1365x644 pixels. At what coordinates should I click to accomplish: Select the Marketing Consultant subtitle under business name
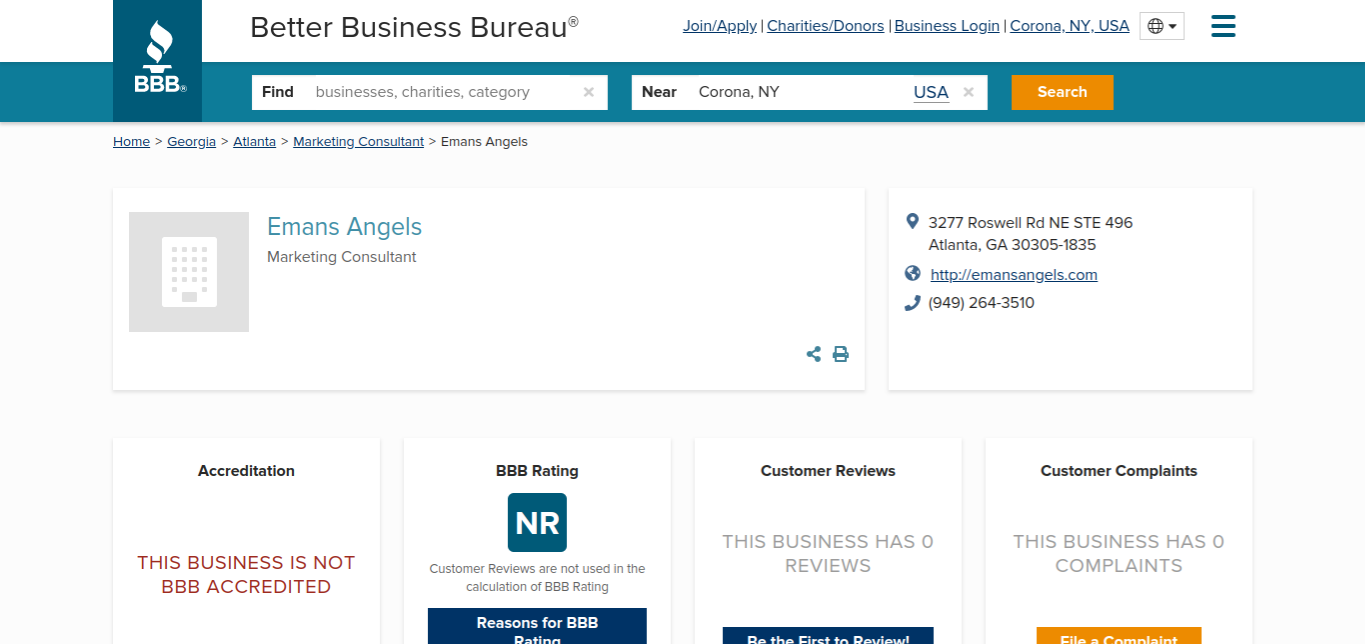click(342, 257)
